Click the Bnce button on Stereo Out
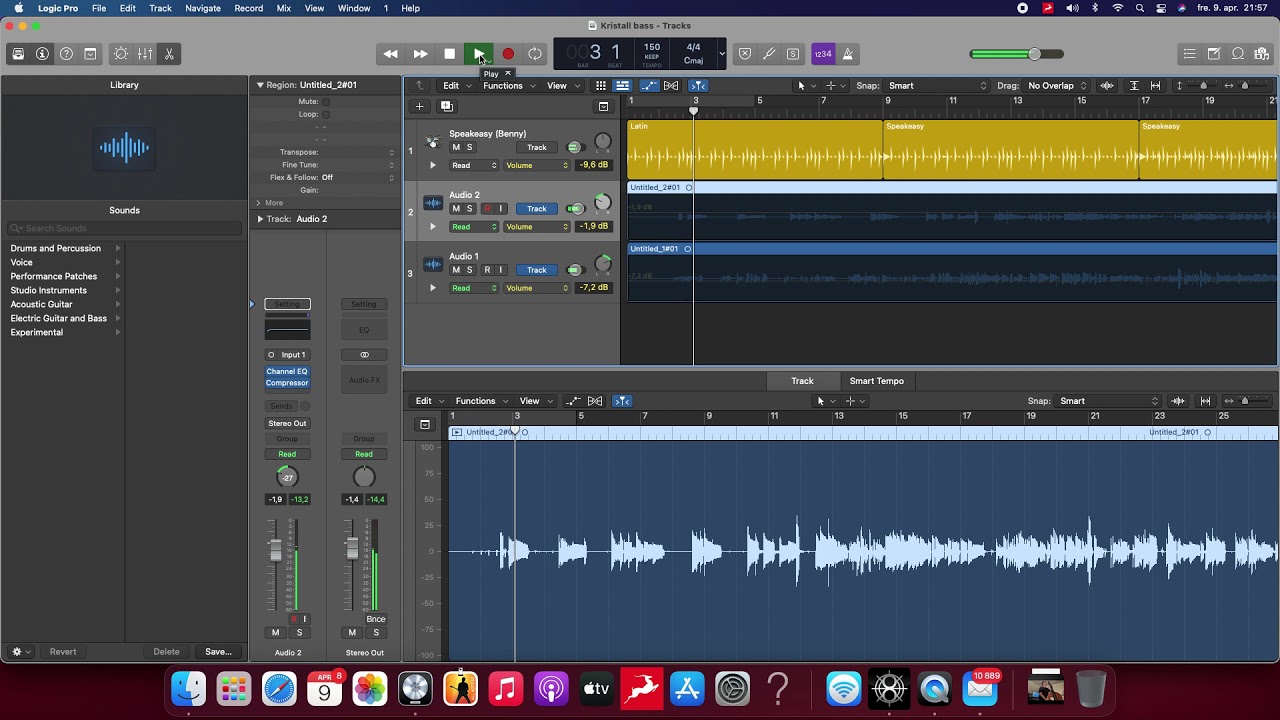1280x720 pixels. click(x=375, y=619)
